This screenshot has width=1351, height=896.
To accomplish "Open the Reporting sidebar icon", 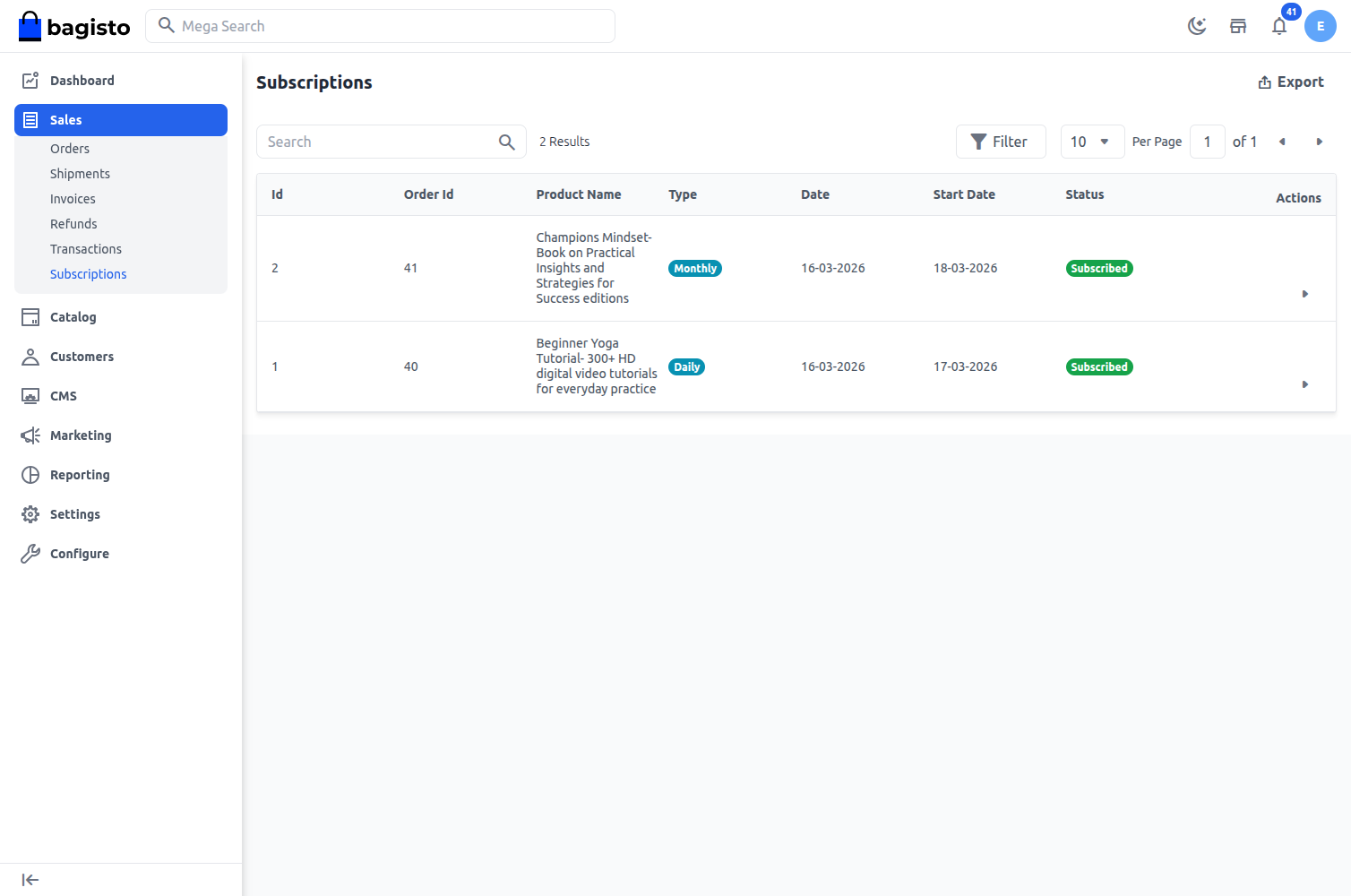I will [30, 474].
